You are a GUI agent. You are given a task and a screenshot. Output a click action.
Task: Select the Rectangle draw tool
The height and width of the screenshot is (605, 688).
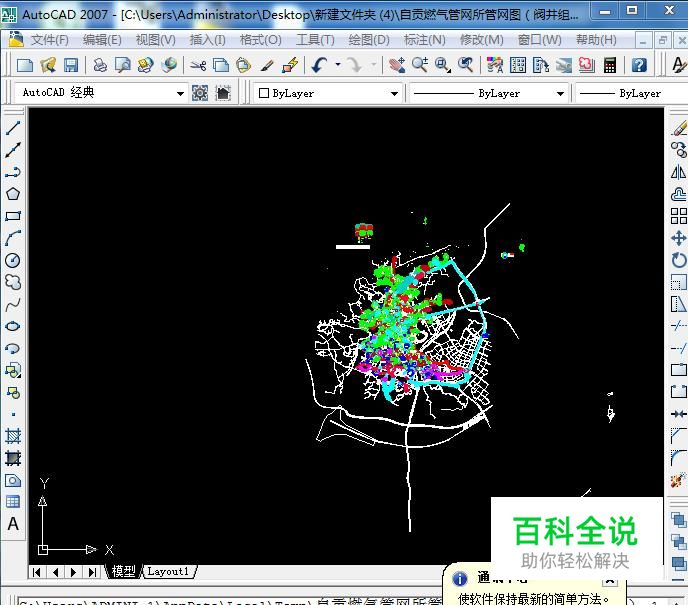tap(13, 216)
